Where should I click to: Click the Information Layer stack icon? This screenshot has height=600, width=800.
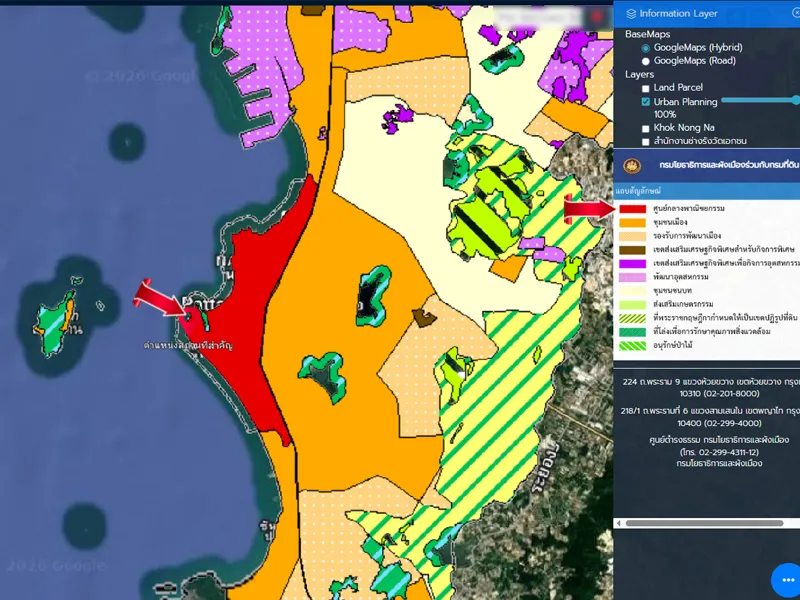(630, 13)
